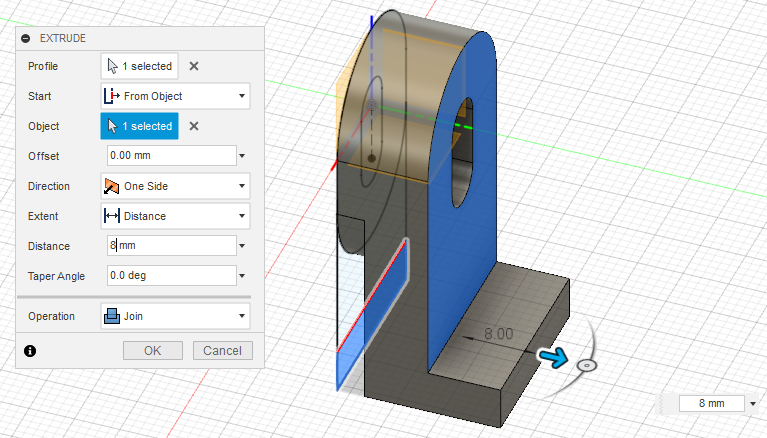Click the Taper Angle 0.0 deg field
767x438 pixels.
172,276
